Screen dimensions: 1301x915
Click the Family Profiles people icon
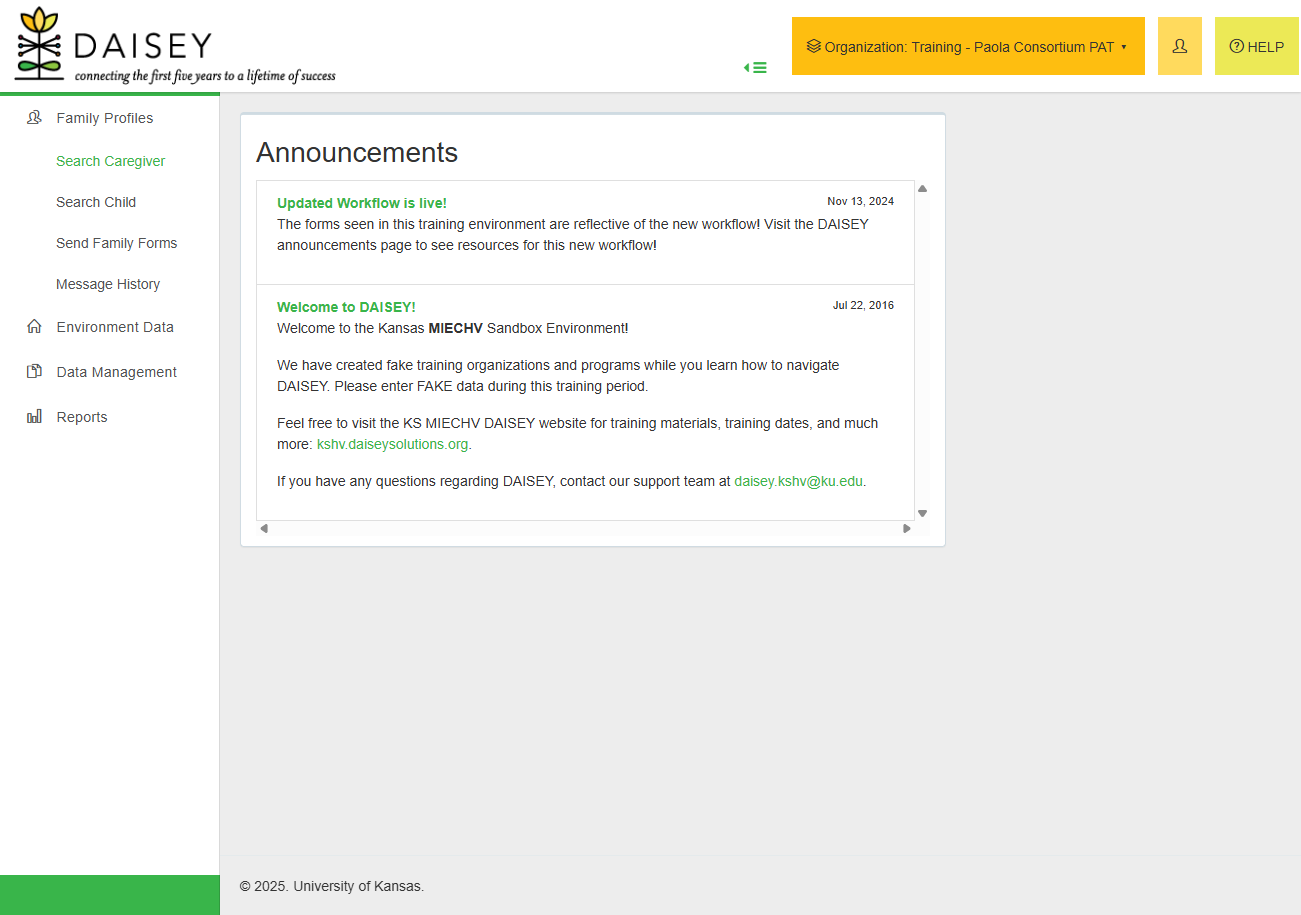34,118
